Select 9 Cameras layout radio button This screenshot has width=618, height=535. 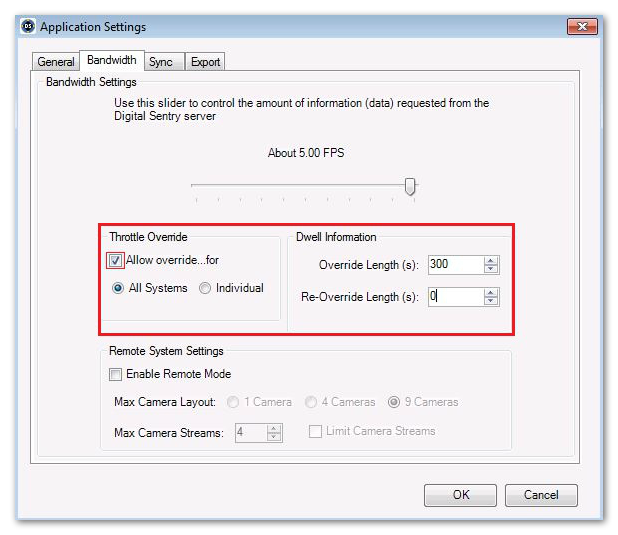point(394,402)
